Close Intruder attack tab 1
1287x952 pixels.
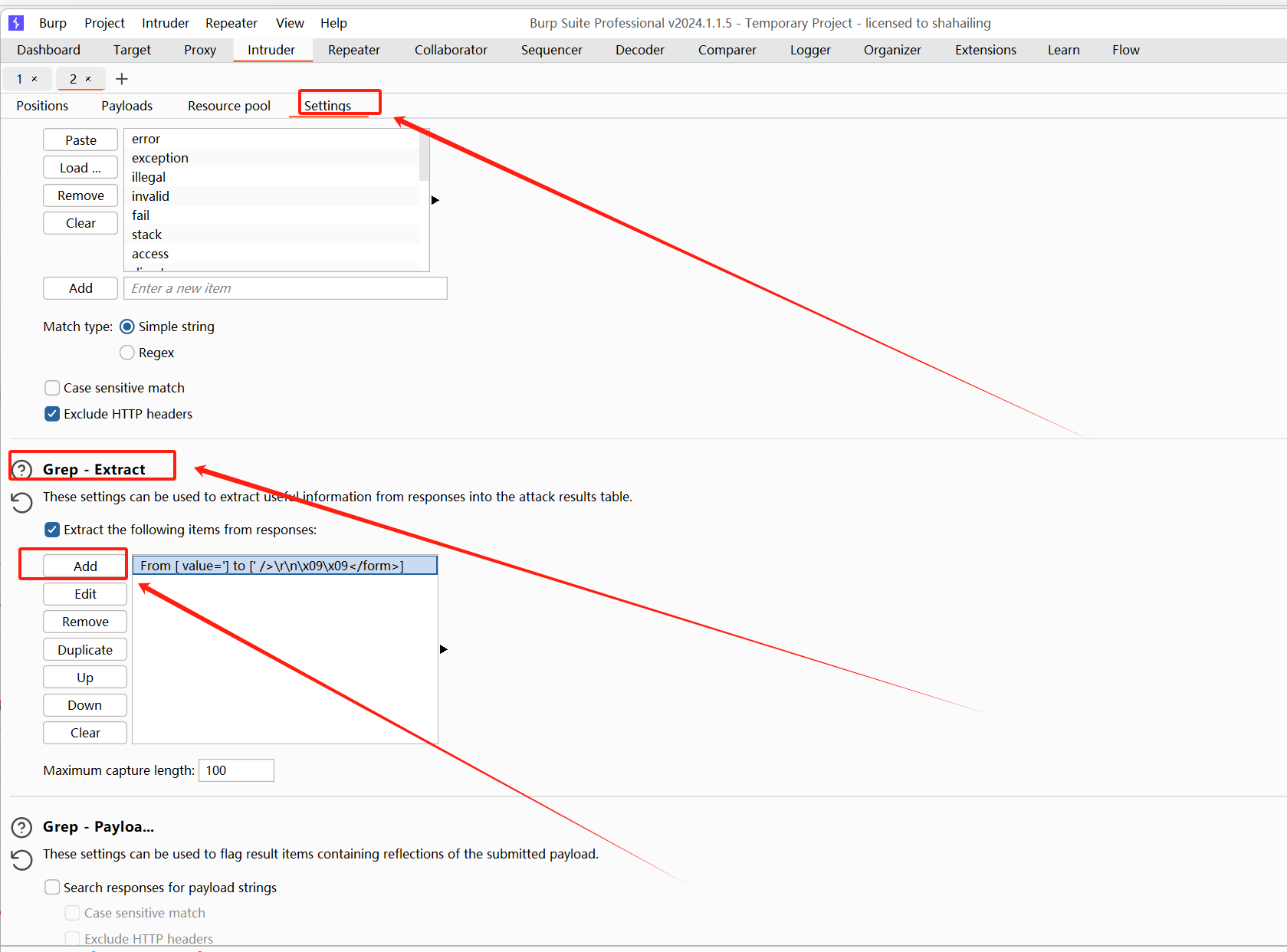[34, 79]
